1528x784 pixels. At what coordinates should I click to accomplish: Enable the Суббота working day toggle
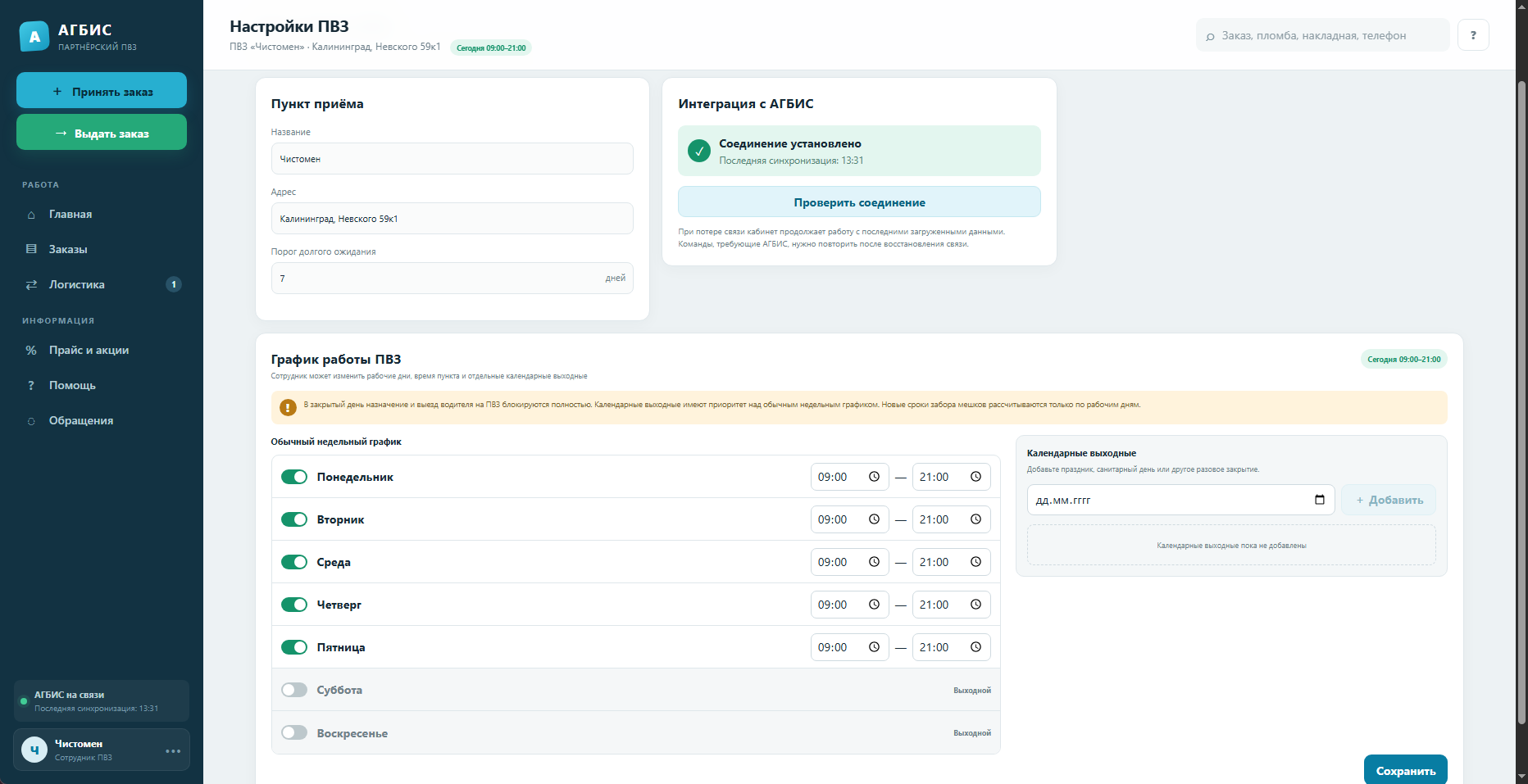(x=294, y=690)
